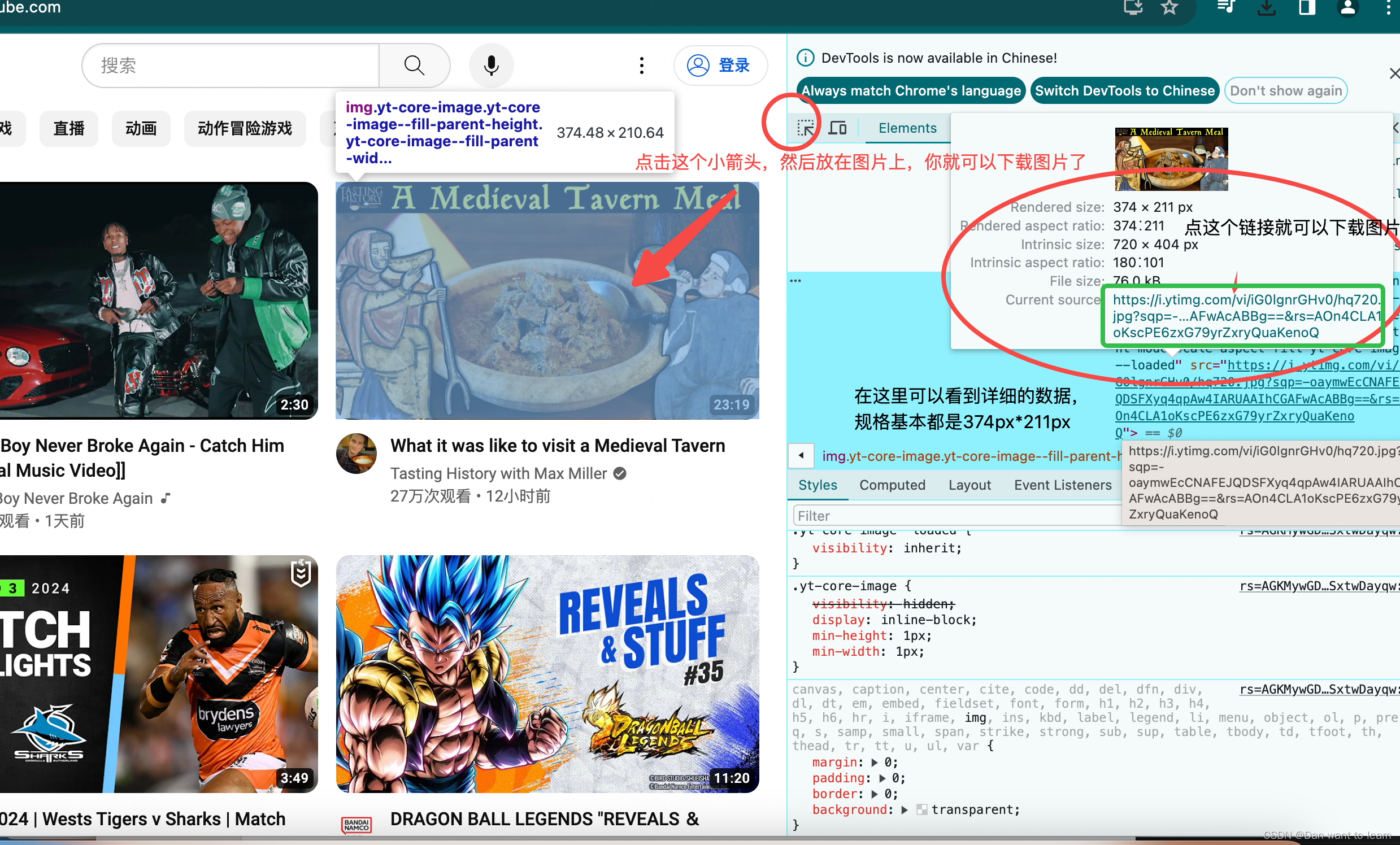
Task: Click Switch DevTools to Chinese button
Action: click(x=1124, y=91)
